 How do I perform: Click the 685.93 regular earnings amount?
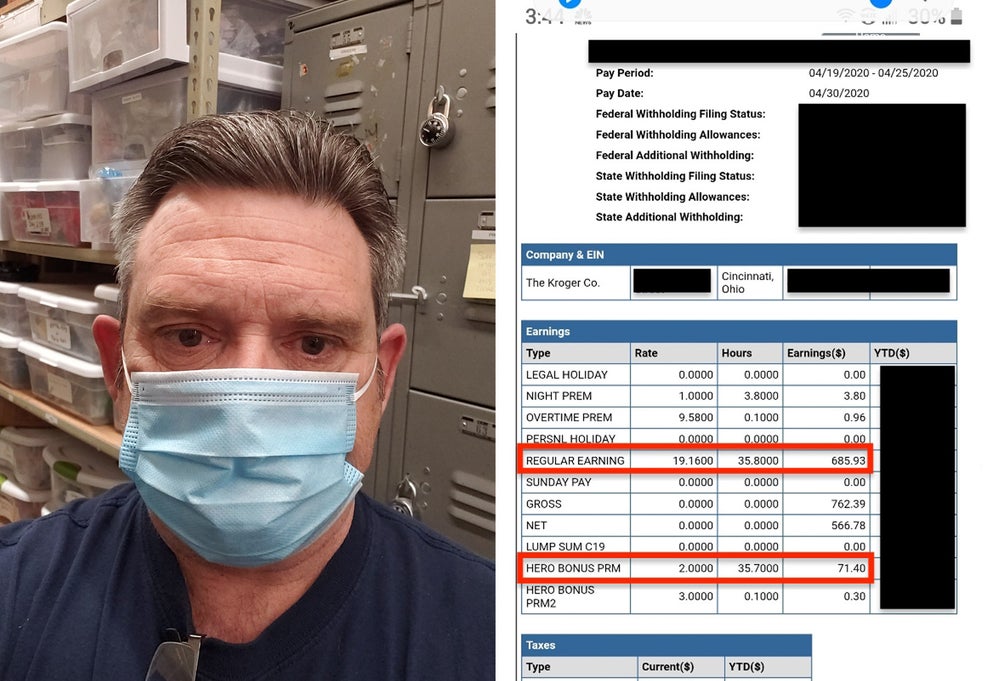(846, 461)
